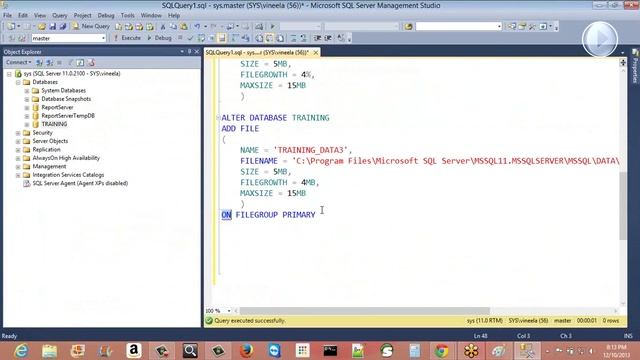Image resolution: width=640 pixels, height=360 pixels.
Task: Click the Refresh icon in Object Explorer
Action: pos(80,62)
